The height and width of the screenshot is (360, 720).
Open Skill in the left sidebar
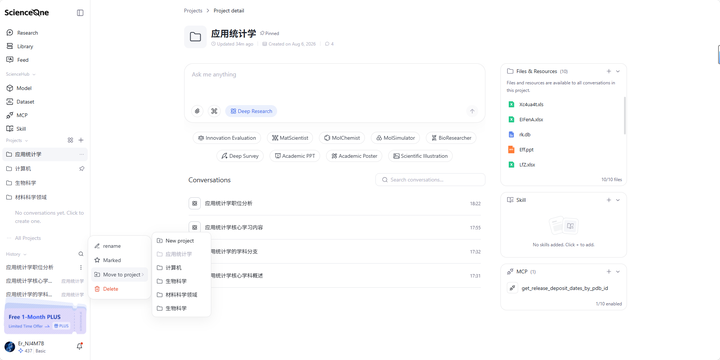point(21,129)
